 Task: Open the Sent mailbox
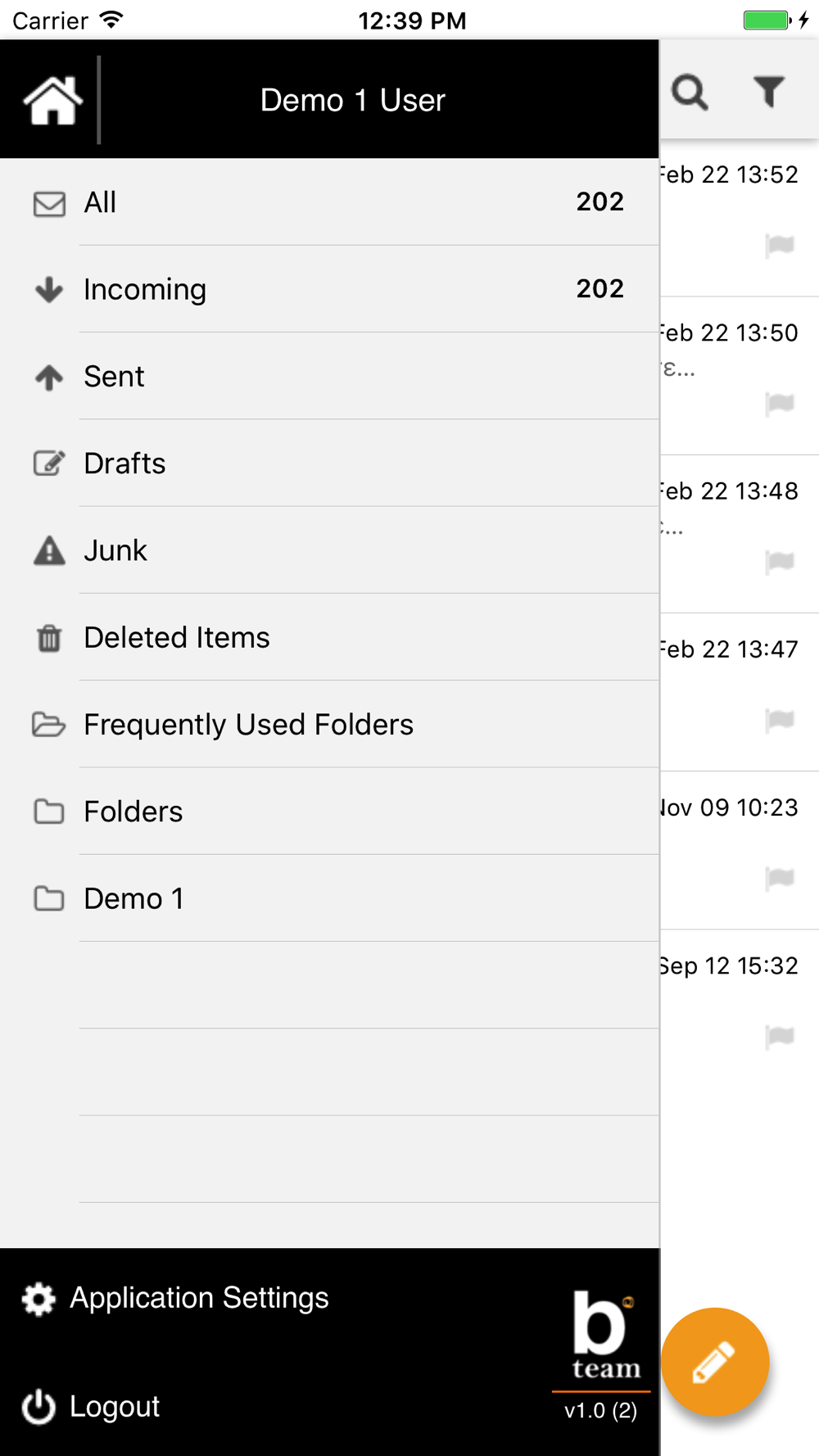click(x=329, y=376)
